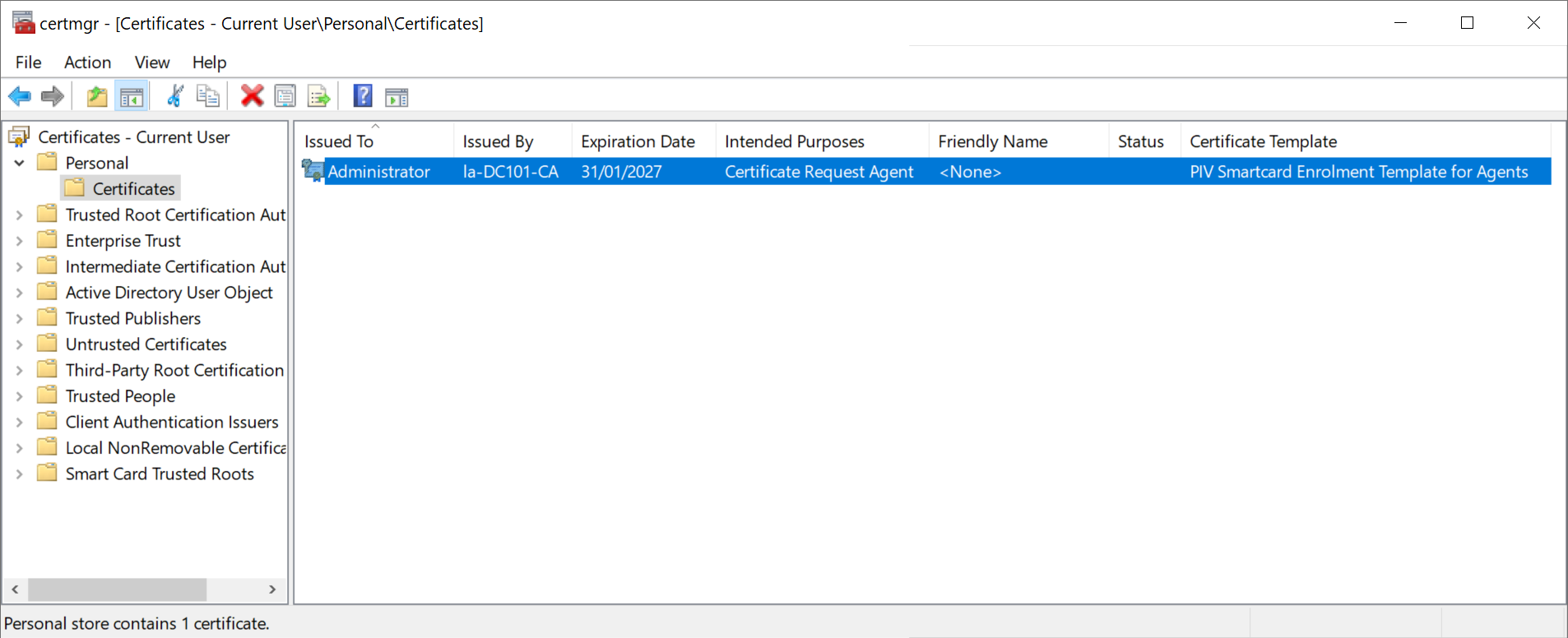
Task: Click the Copy toolbar icon
Action: (x=208, y=97)
